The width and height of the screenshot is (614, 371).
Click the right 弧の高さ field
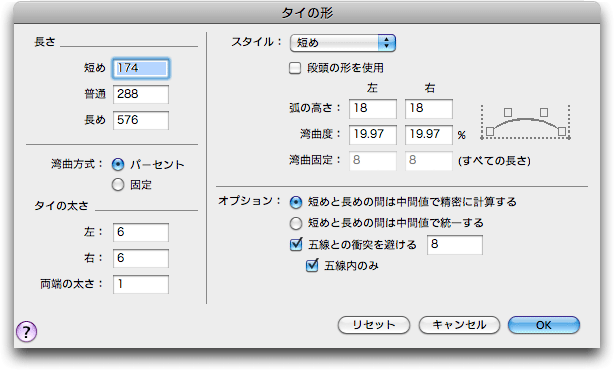click(x=429, y=109)
